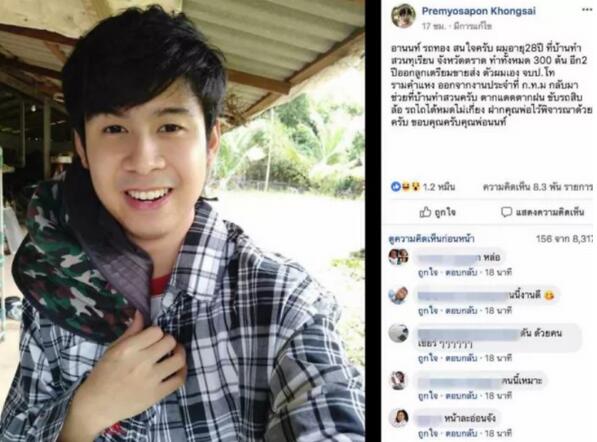Click ตอบกลับ under the คนนี้เหมาะ comment
This screenshot has width=597, height=442.
pyautogui.click(x=461, y=396)
